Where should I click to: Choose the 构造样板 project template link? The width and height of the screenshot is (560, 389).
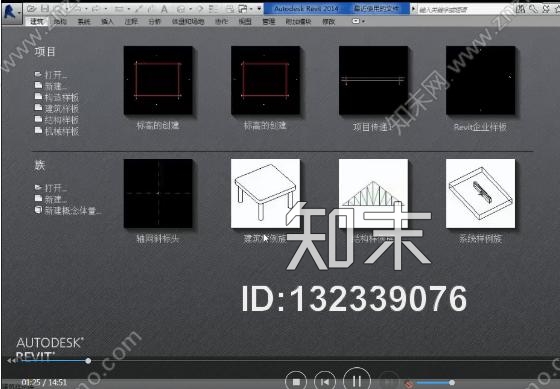pos(57,98)
